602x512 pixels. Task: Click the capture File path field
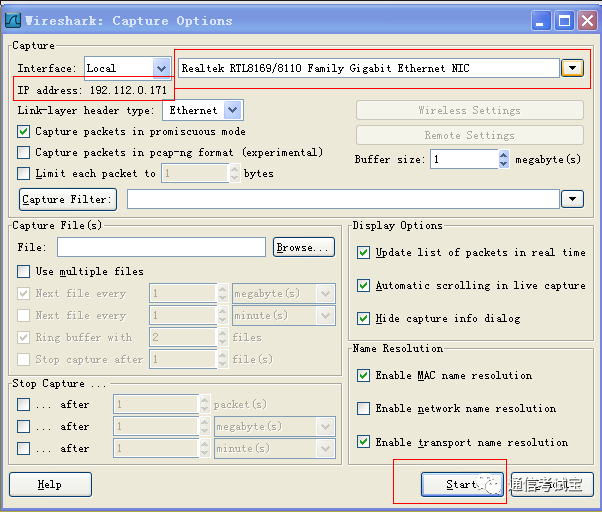(x=161, y=247)
